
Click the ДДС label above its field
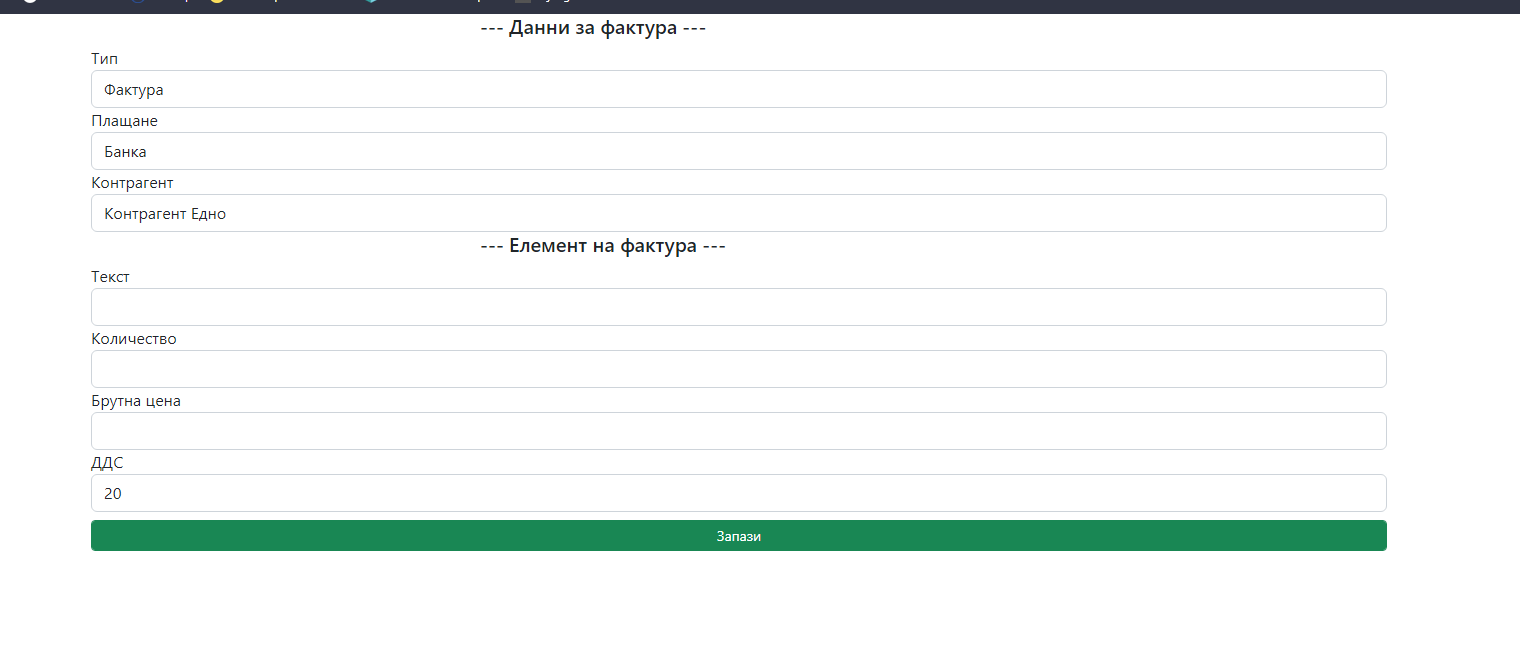[107, 462]
